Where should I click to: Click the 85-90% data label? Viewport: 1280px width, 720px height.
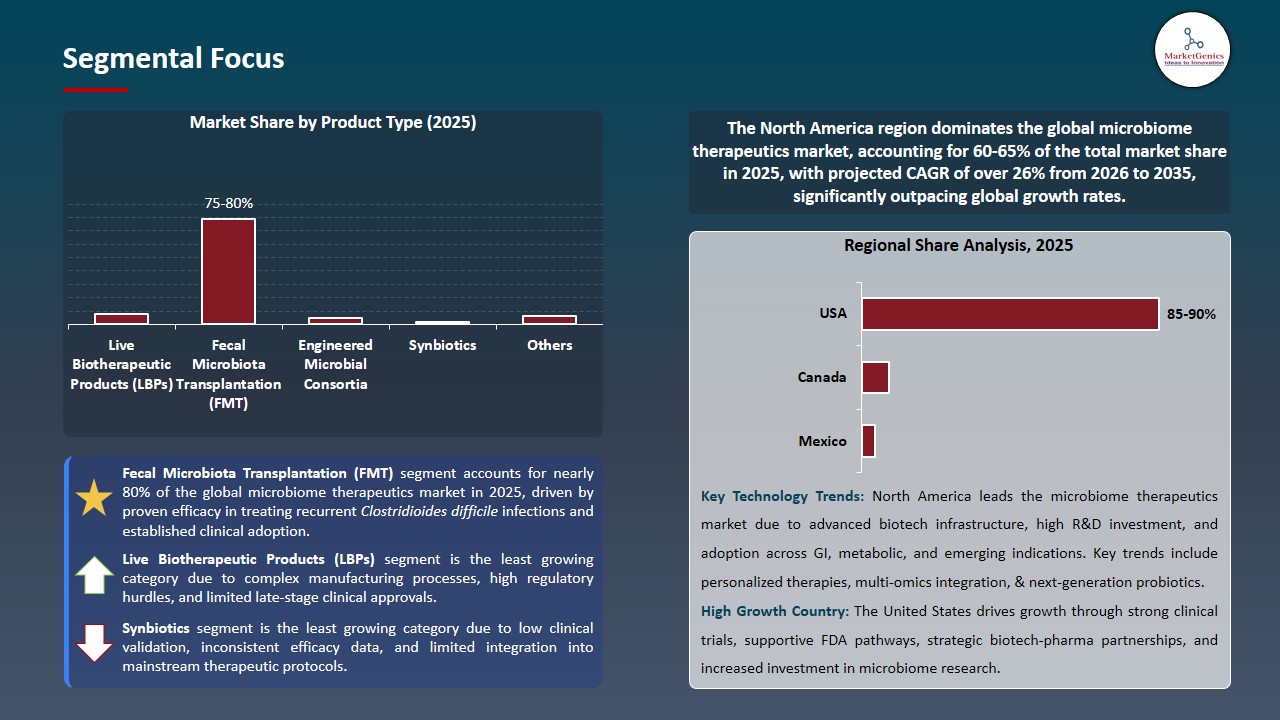click(x=1191, y=314)
